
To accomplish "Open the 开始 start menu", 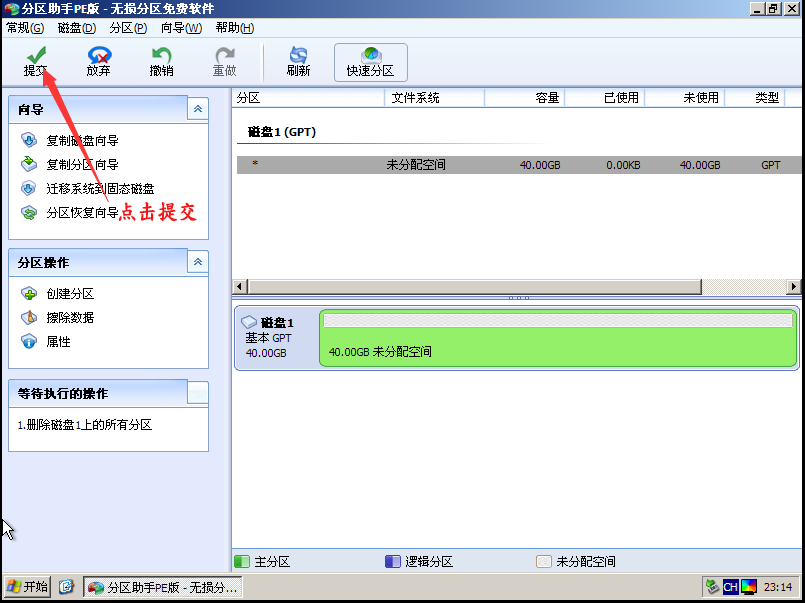I will click(x=28, y=587).
